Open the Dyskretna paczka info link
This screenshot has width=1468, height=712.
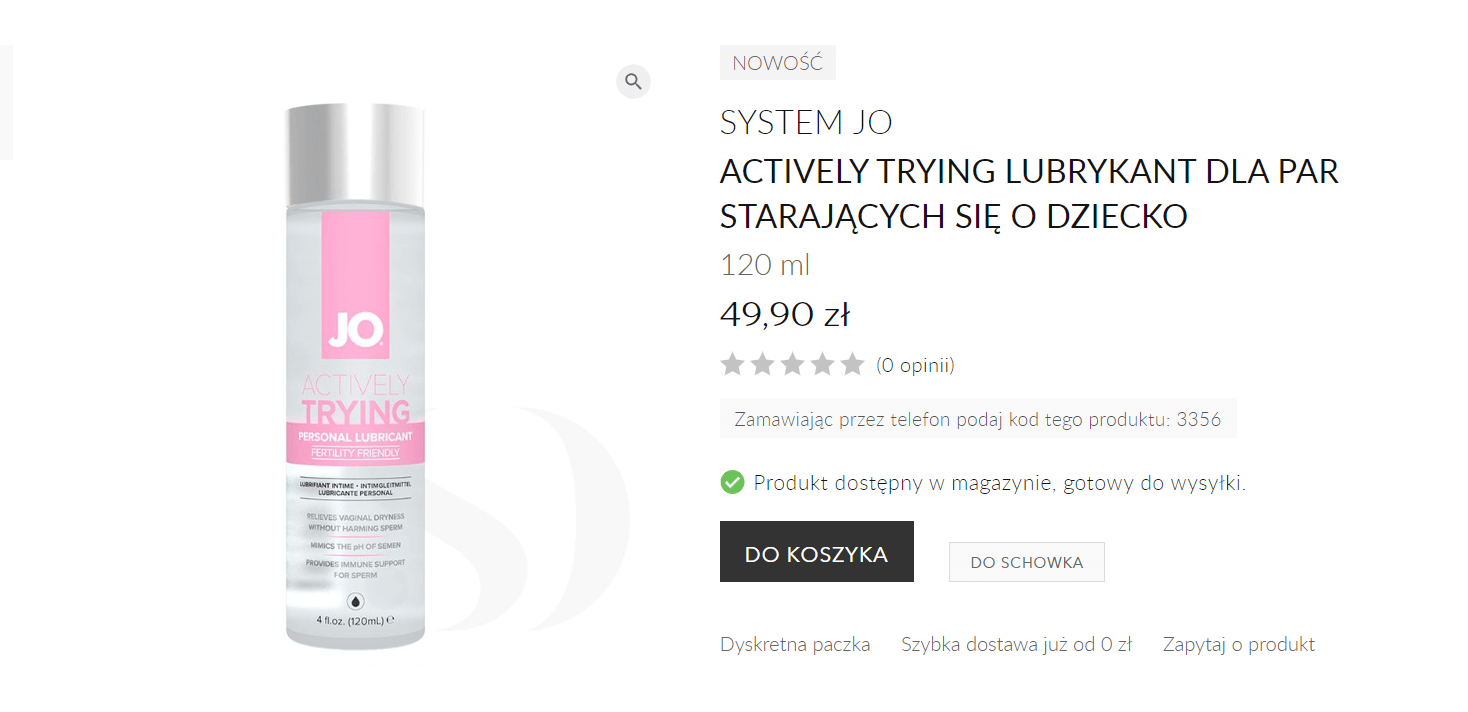click(795, 645)
